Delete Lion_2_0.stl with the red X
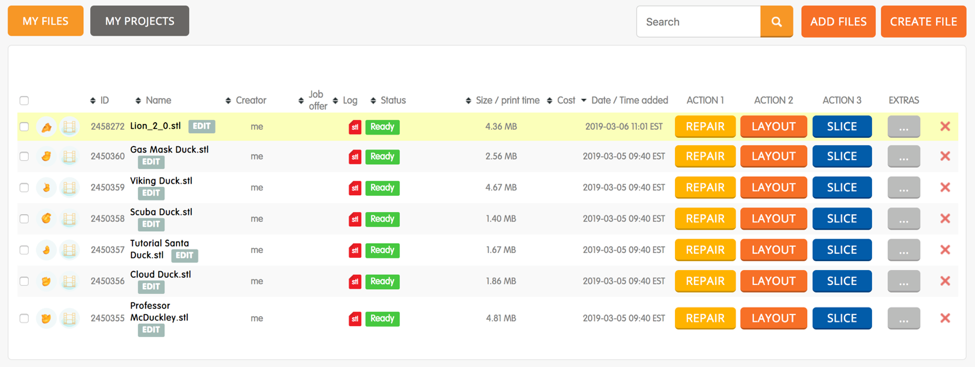Viewport: 975px width, 367px height. pyautogui.click(x=945, y=127)
